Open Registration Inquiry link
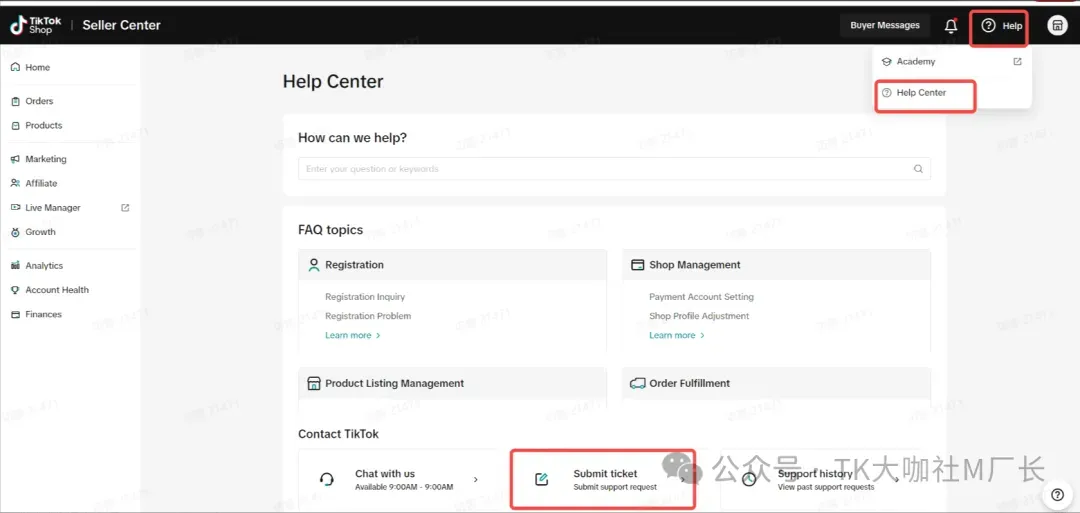Viewport: 1080px width, 513px height. coord(365,297)
